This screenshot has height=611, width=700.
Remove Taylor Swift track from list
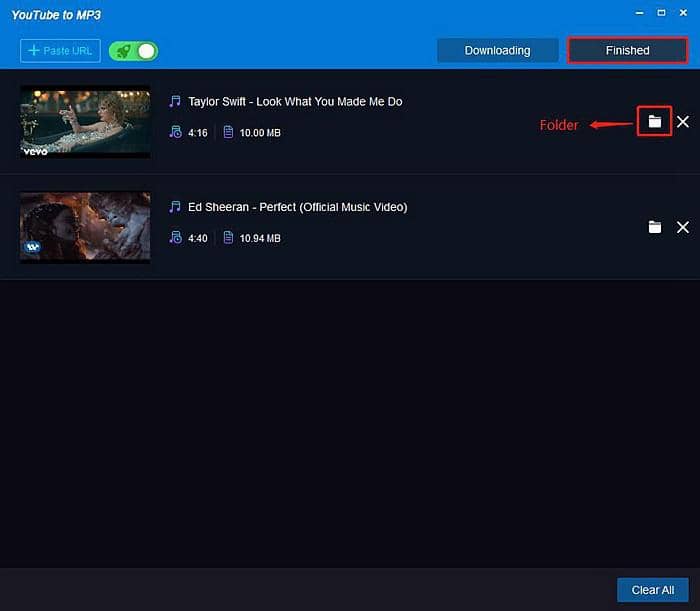coord(683,122)
